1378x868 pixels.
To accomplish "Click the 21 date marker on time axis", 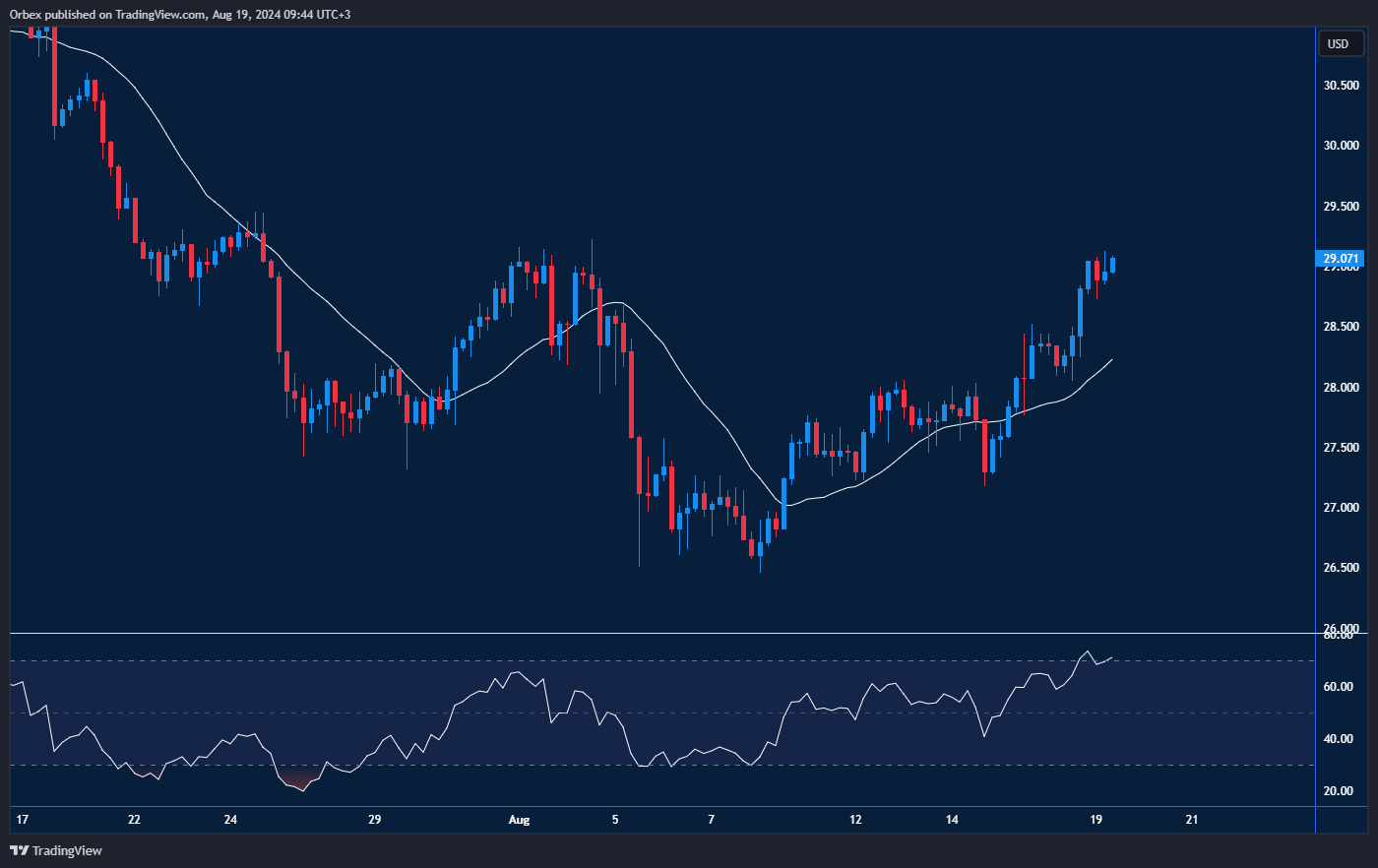I will click(x=1192, y=820).
